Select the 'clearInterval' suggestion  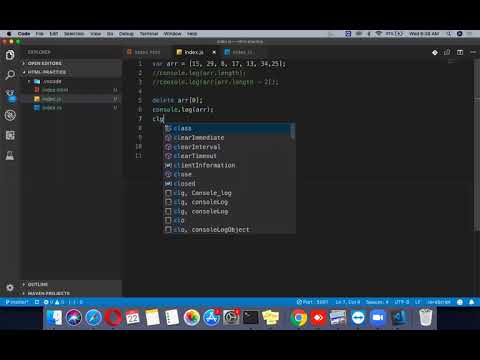(227, 147)
